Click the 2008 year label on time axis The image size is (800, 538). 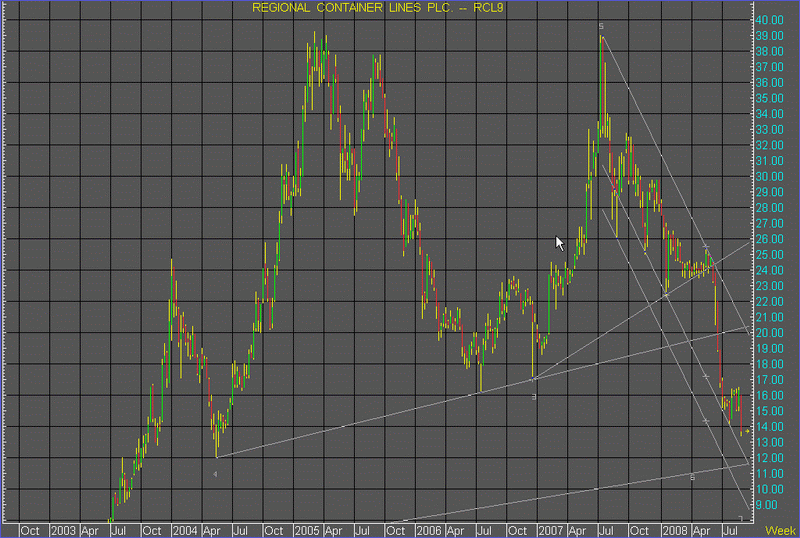[674, 531]
